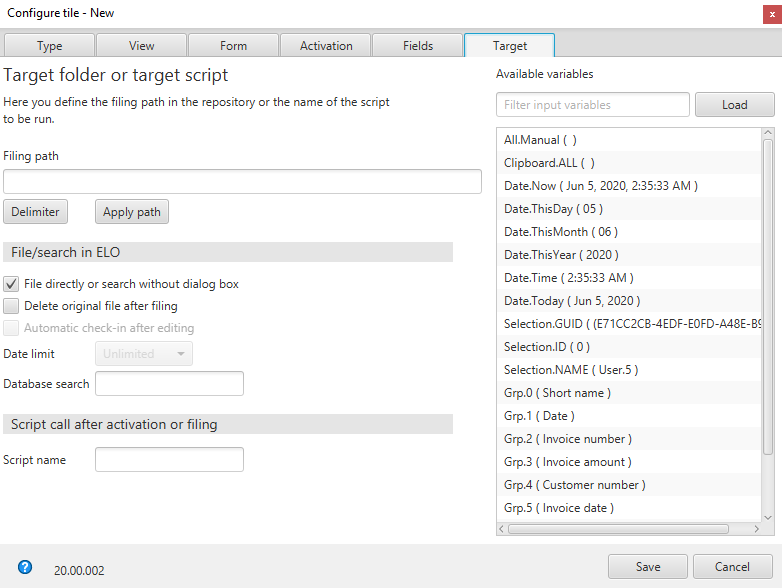Click the horizontal scroll right arrow

(757, 529)
